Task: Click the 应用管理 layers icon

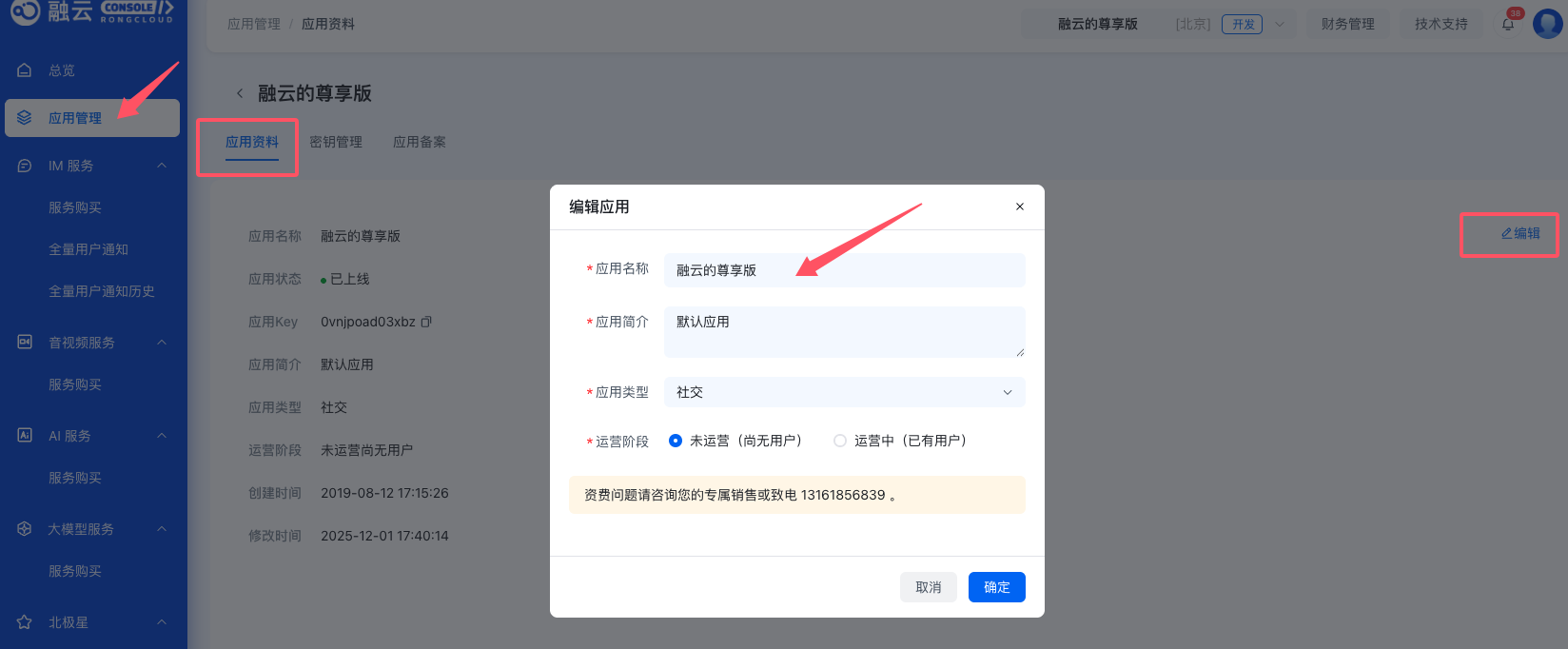Action: pos(25,118)
